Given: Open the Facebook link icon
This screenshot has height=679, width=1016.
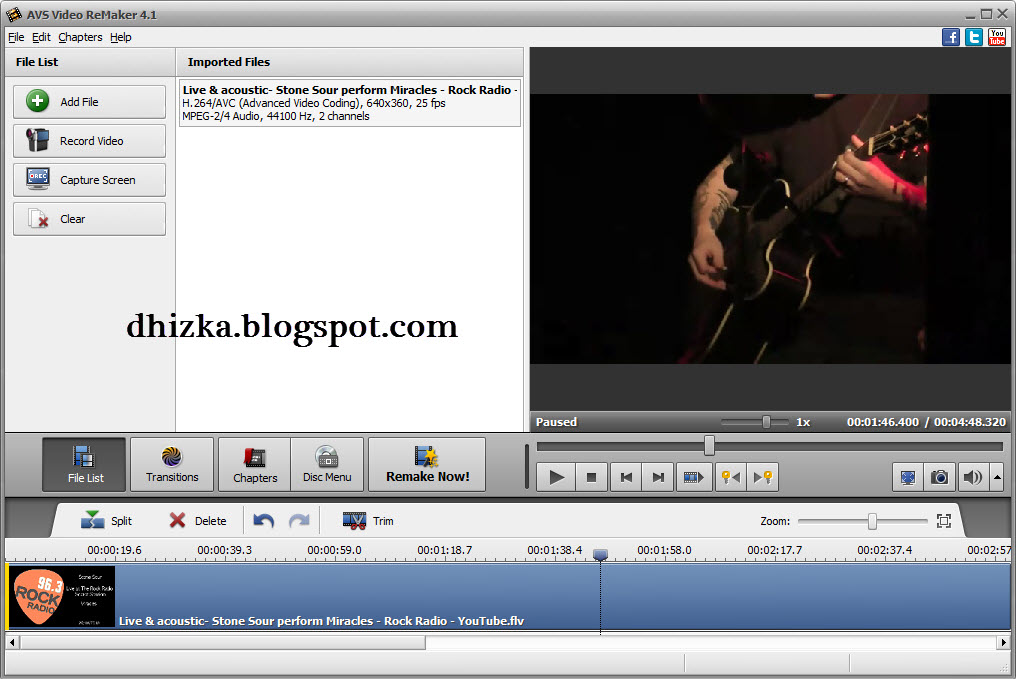Looking at the screenshot, I should click(x=951, y=37).
